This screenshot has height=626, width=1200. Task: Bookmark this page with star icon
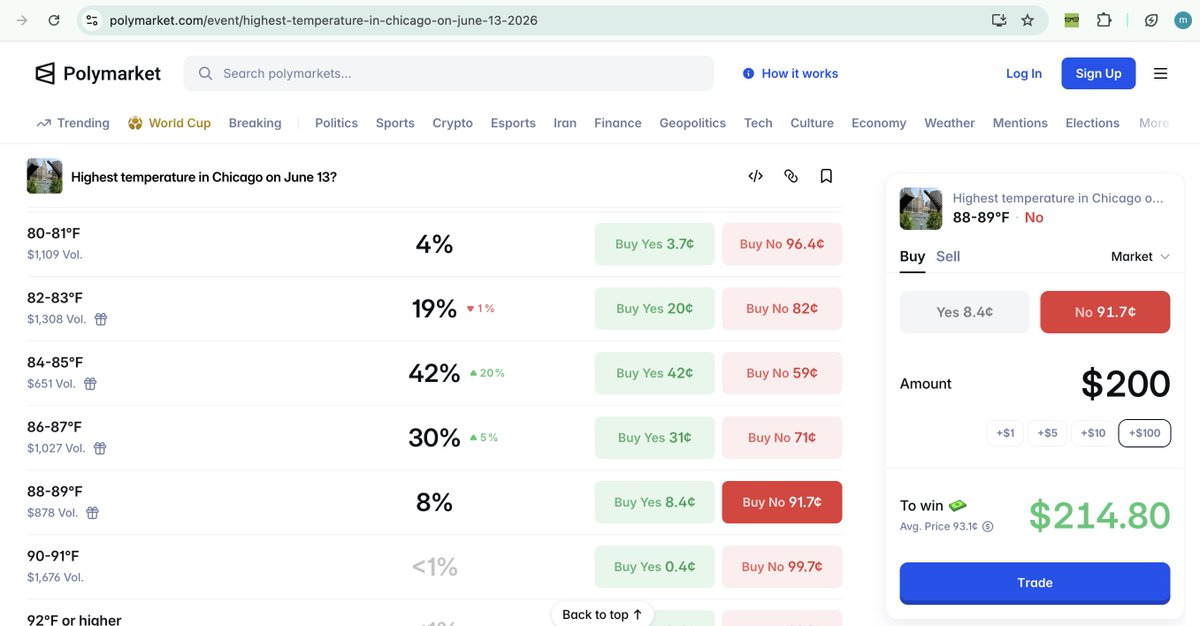point(1027,20)
